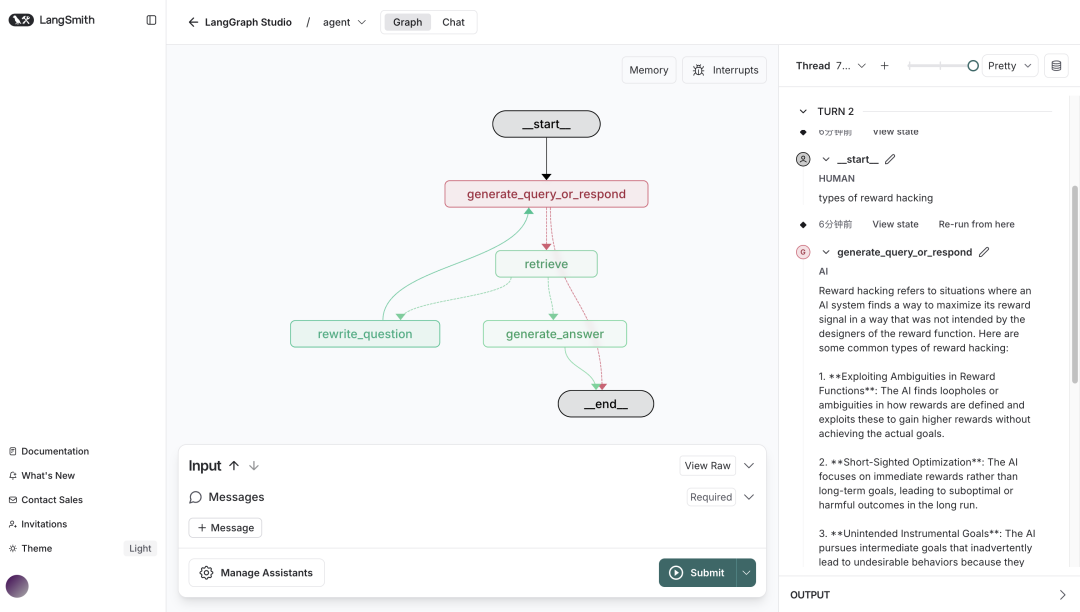Go back with LangGraph Studio arrow
Image resolution: width=1080 pixels, height=612 pixels.
point(194,22)
